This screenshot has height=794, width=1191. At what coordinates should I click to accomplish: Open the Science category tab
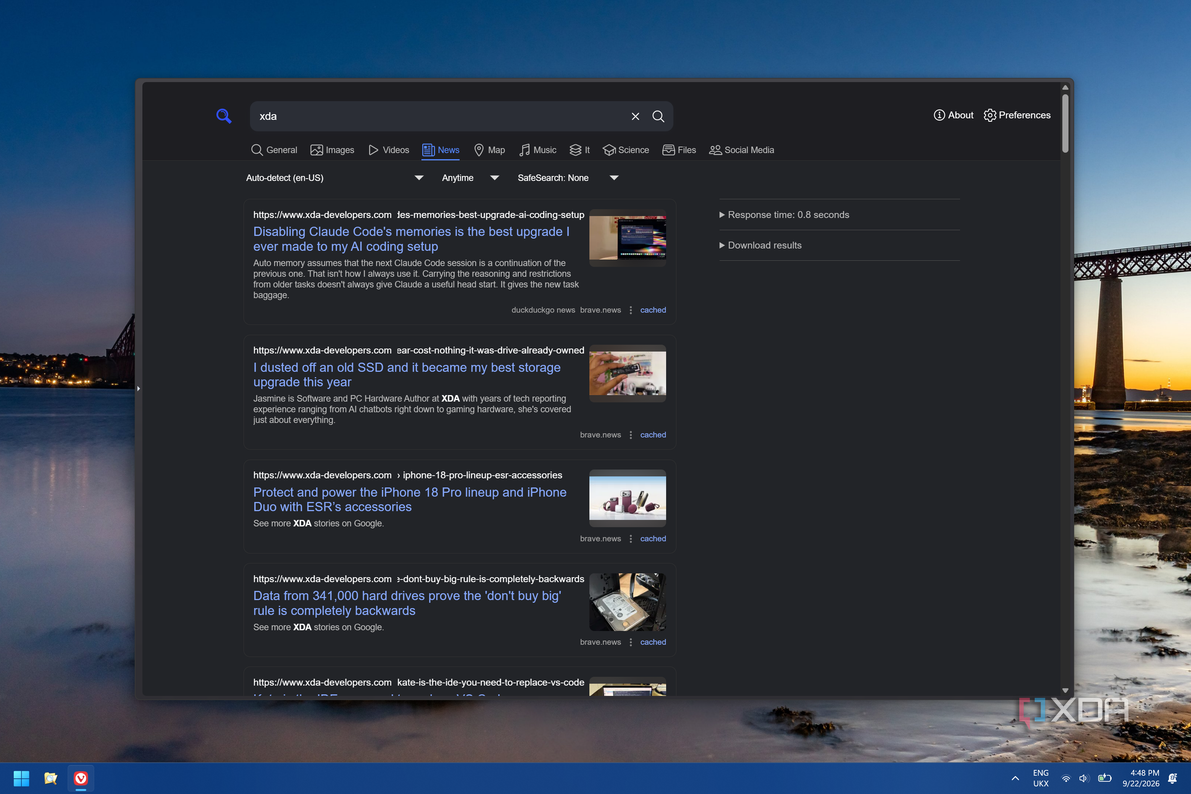pyautogui.click(x=626, y=150)
